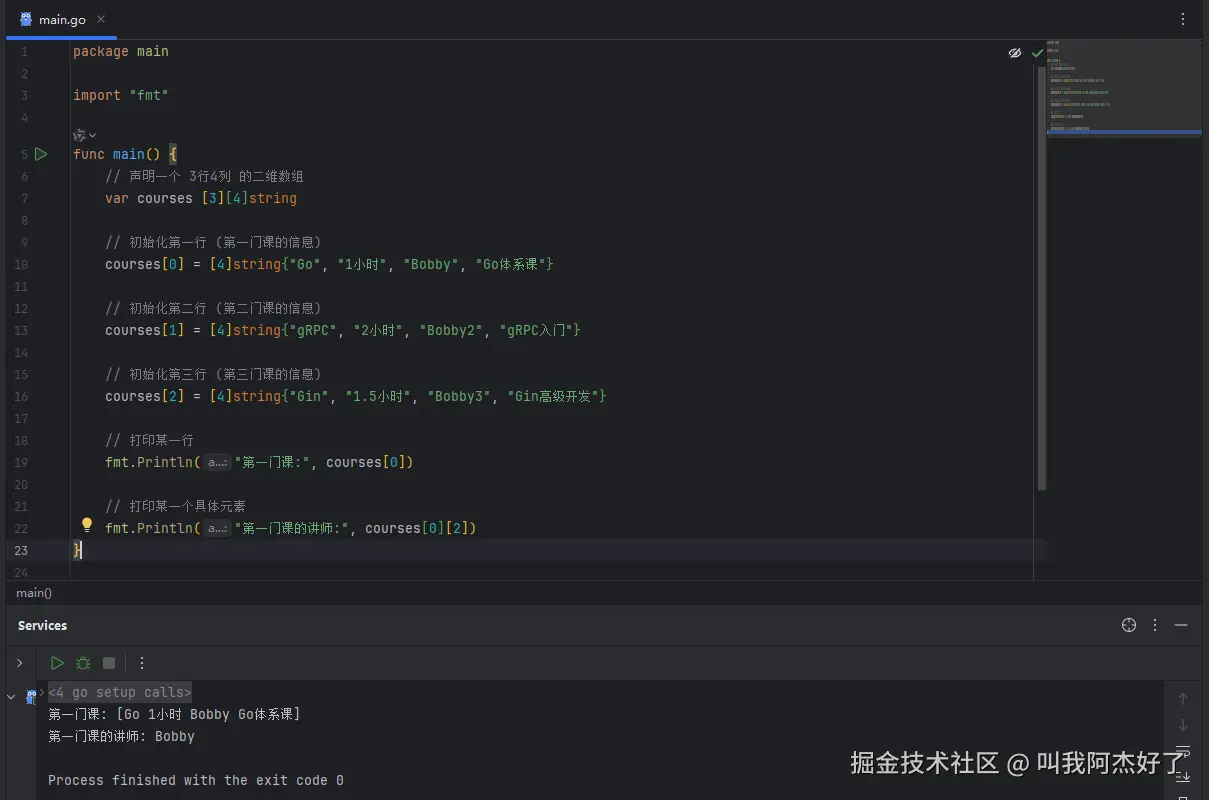Toggle the crossed-out eye icon in editor

point(1015,53)
